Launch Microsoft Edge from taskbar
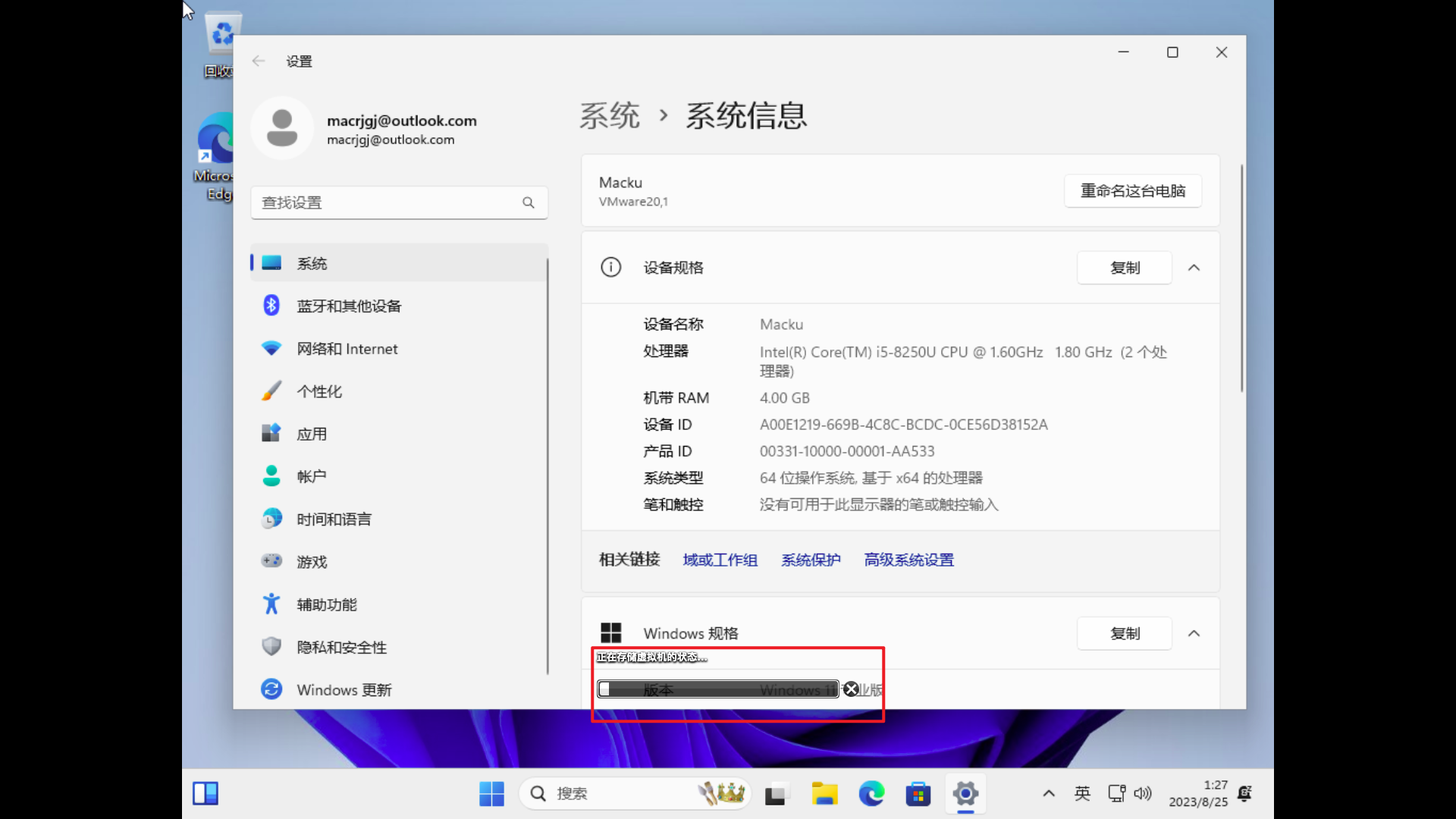The image size is (1456, 819). point(871,794)
